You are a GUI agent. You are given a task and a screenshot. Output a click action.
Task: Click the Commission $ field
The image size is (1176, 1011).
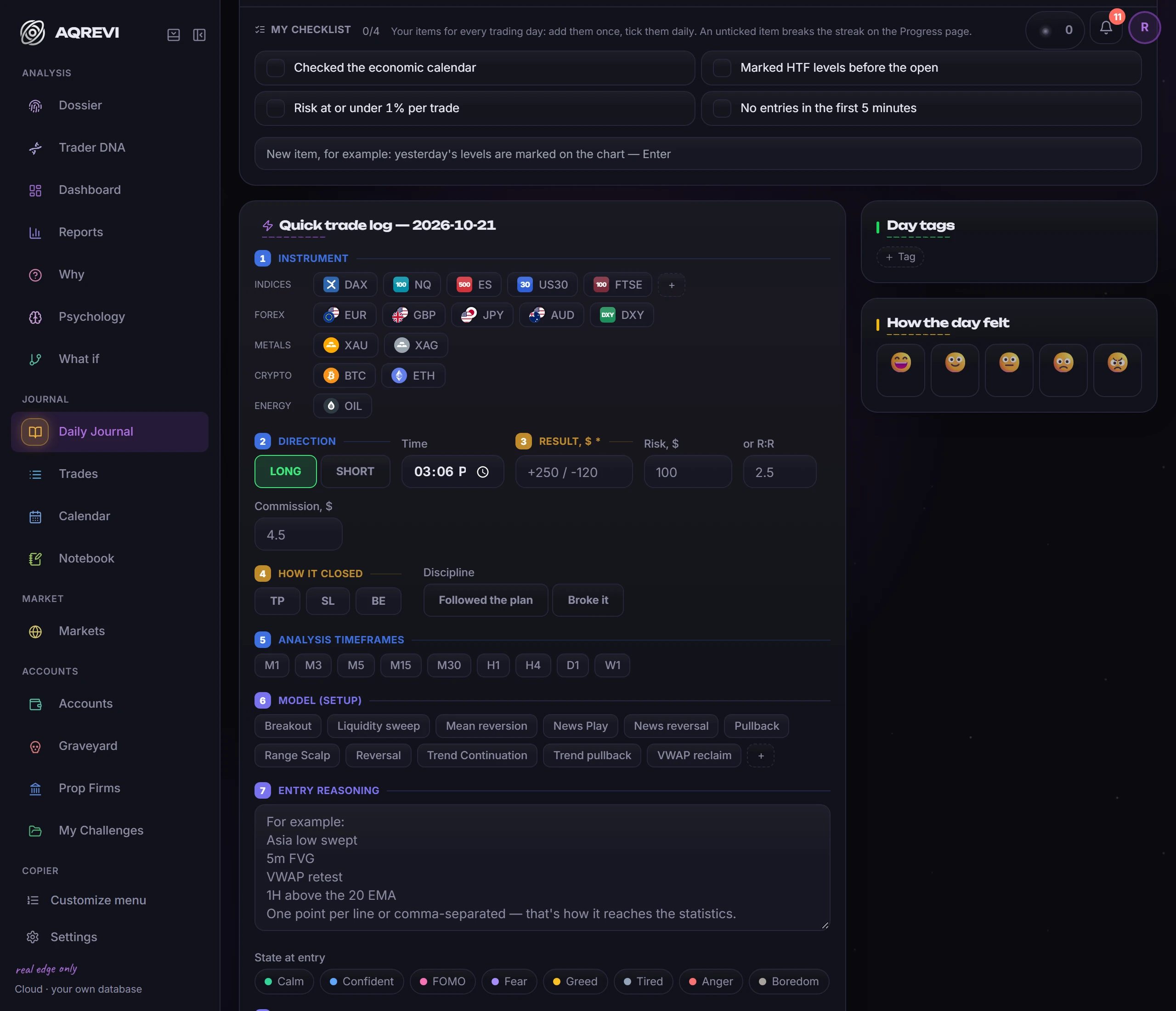(x=298, y=535)
